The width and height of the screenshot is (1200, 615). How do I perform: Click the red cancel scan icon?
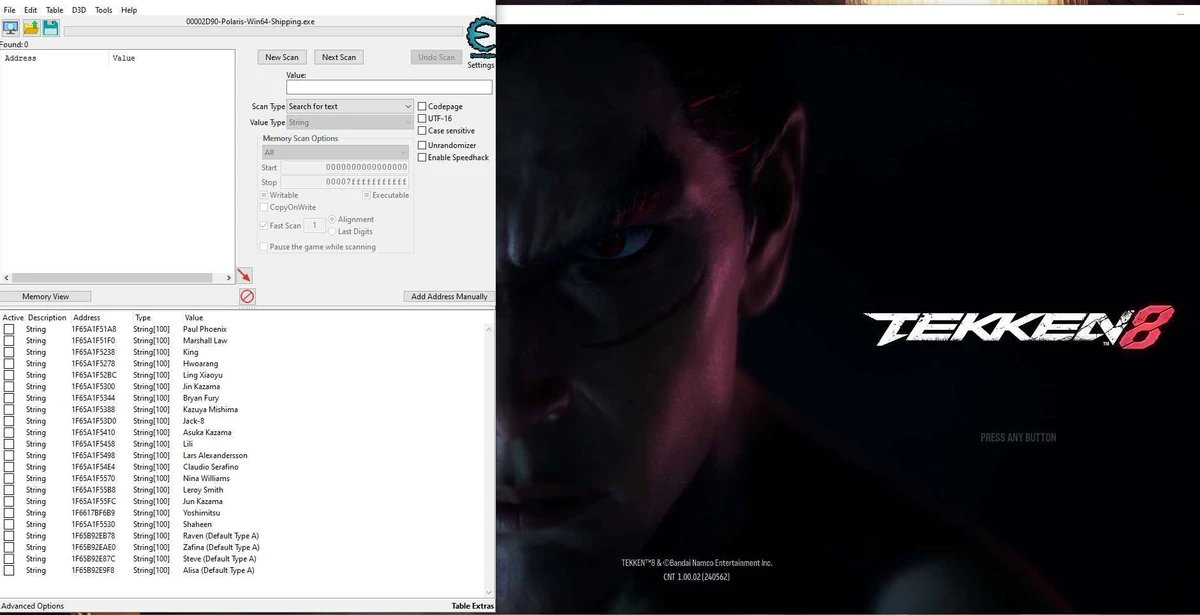pos(247,296)
